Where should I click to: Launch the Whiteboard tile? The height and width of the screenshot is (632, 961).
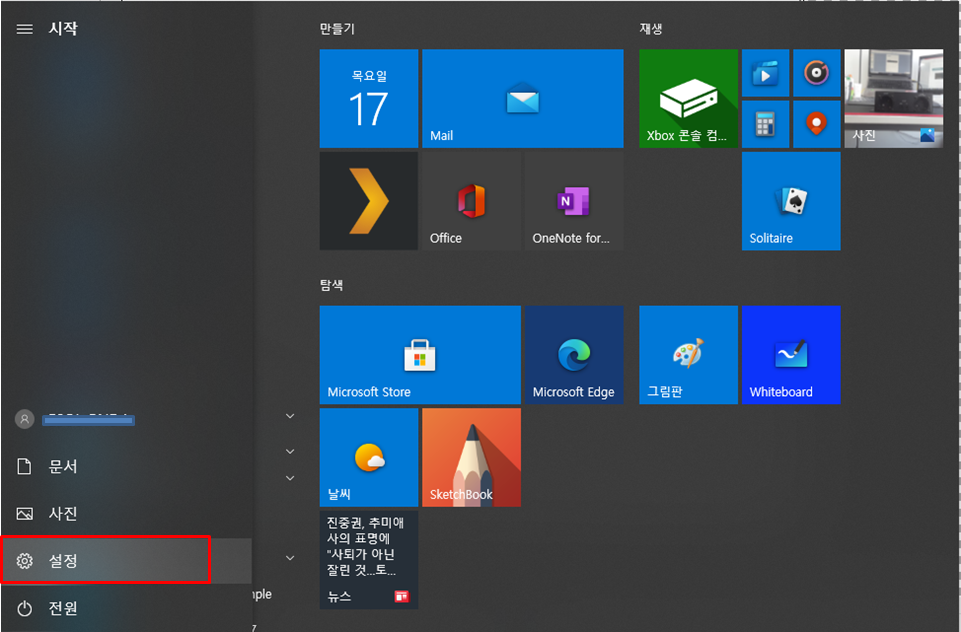pos(791,355)
